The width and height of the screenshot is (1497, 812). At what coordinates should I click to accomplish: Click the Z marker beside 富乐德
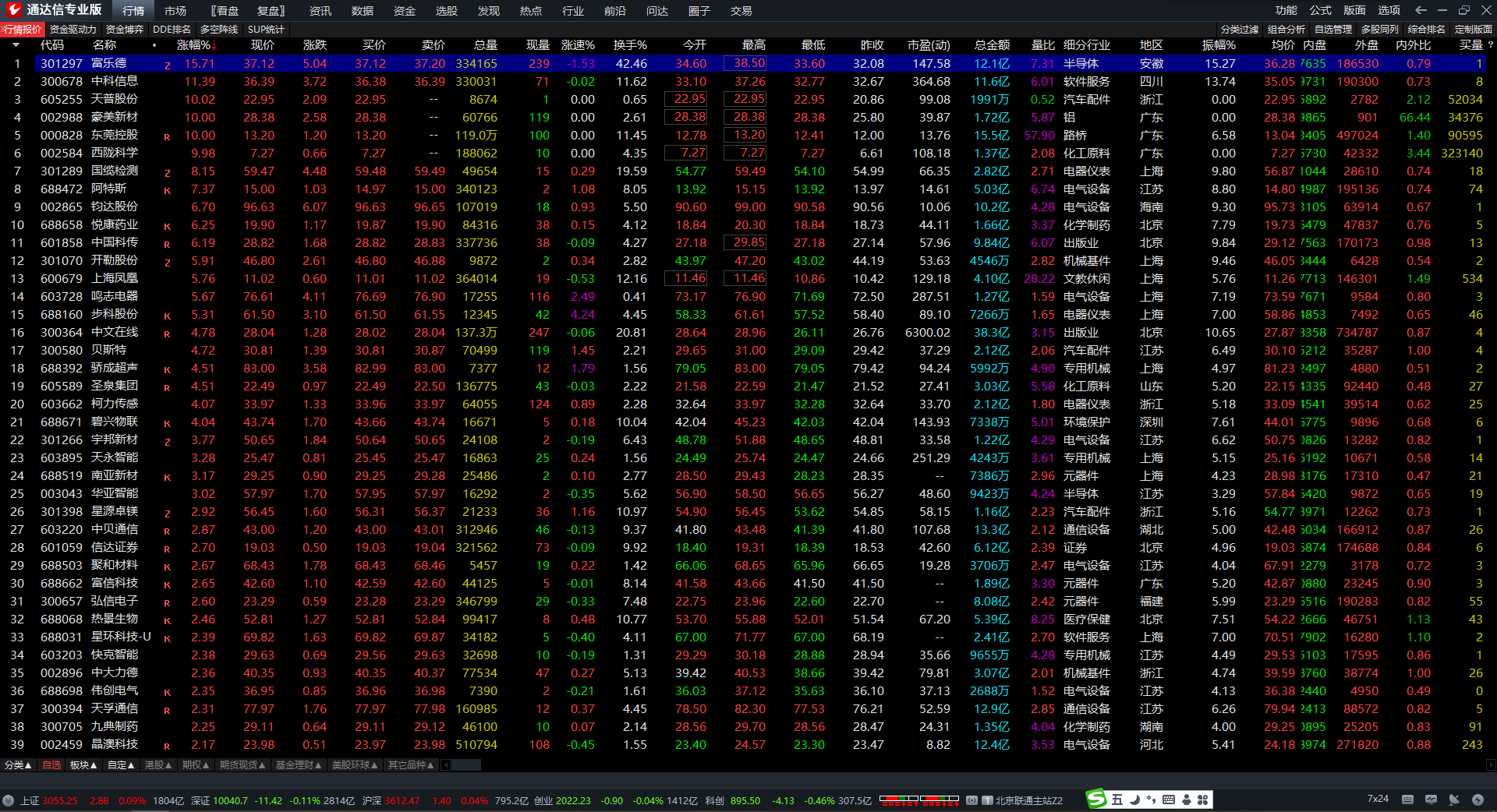tap(167, 65)
